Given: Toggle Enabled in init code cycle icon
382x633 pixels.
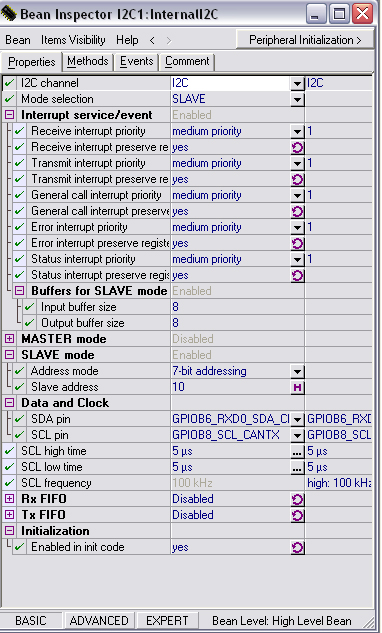Looking at the screenshot, I should point(297,548).
